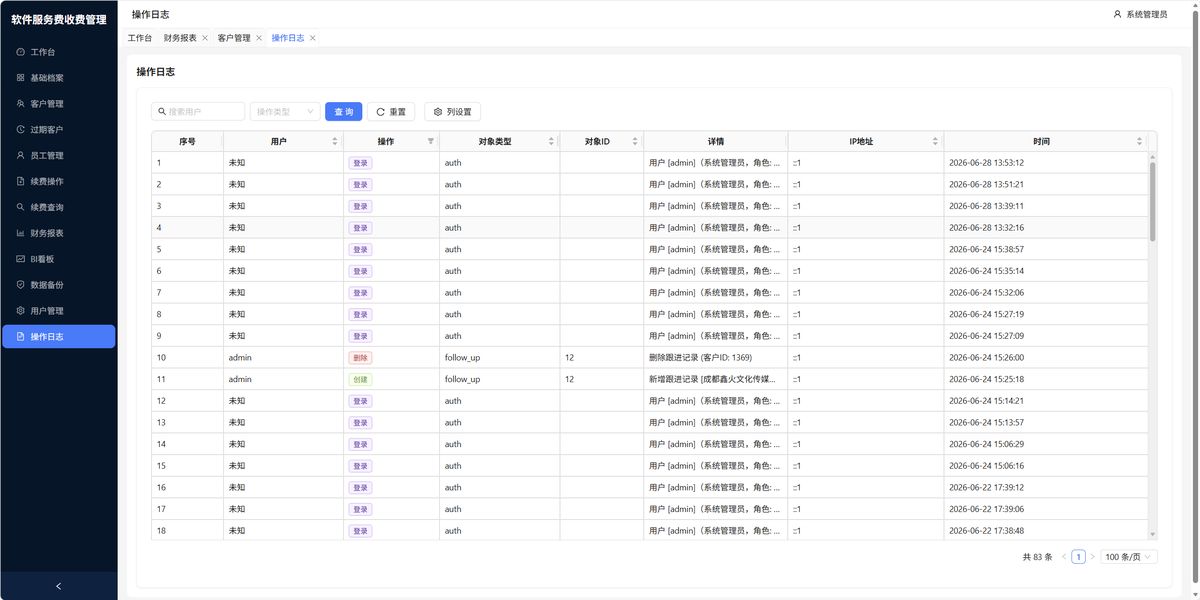Click 删除 tag in row 10
Screen dimensions: 1200x600
360,358
